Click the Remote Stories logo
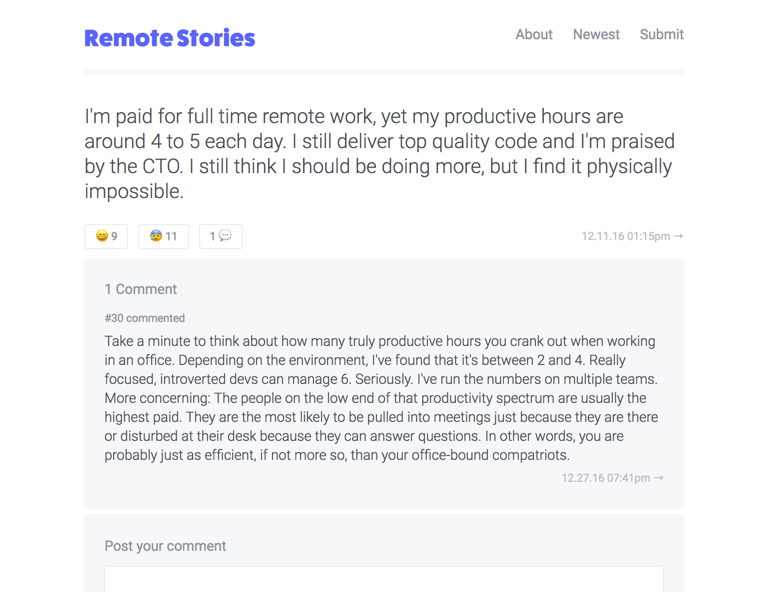759x592 pixels. pyautogui.click(x=170, y=38)
